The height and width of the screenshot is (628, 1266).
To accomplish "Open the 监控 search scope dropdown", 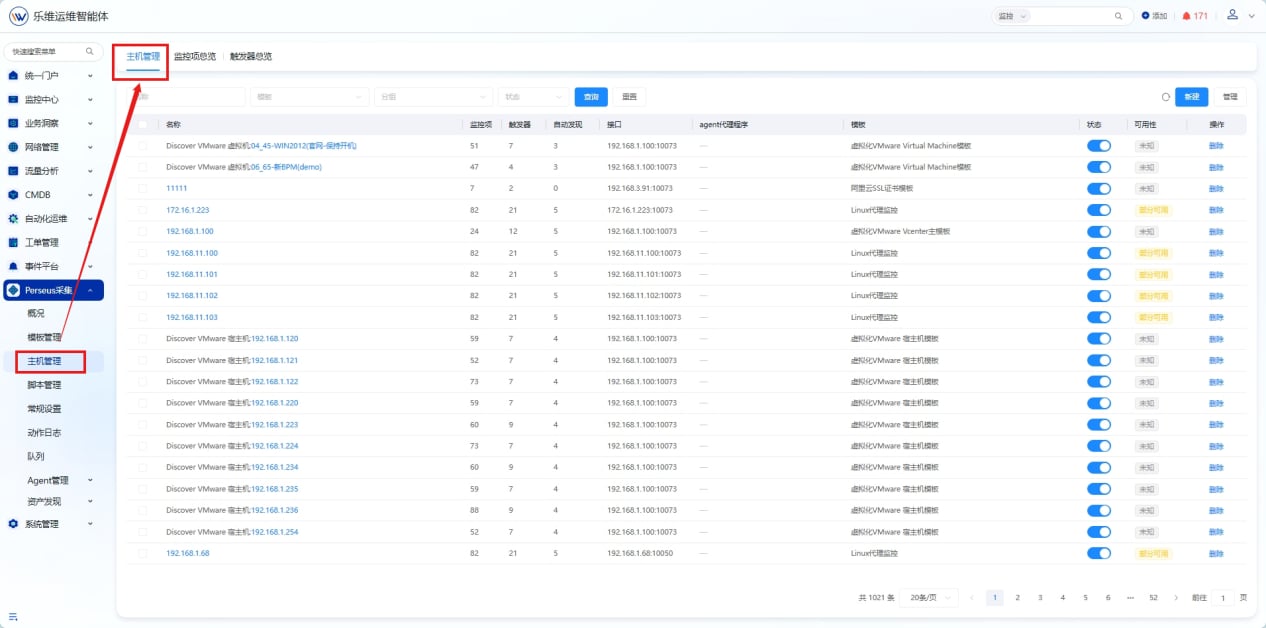I will [1012, 16].
